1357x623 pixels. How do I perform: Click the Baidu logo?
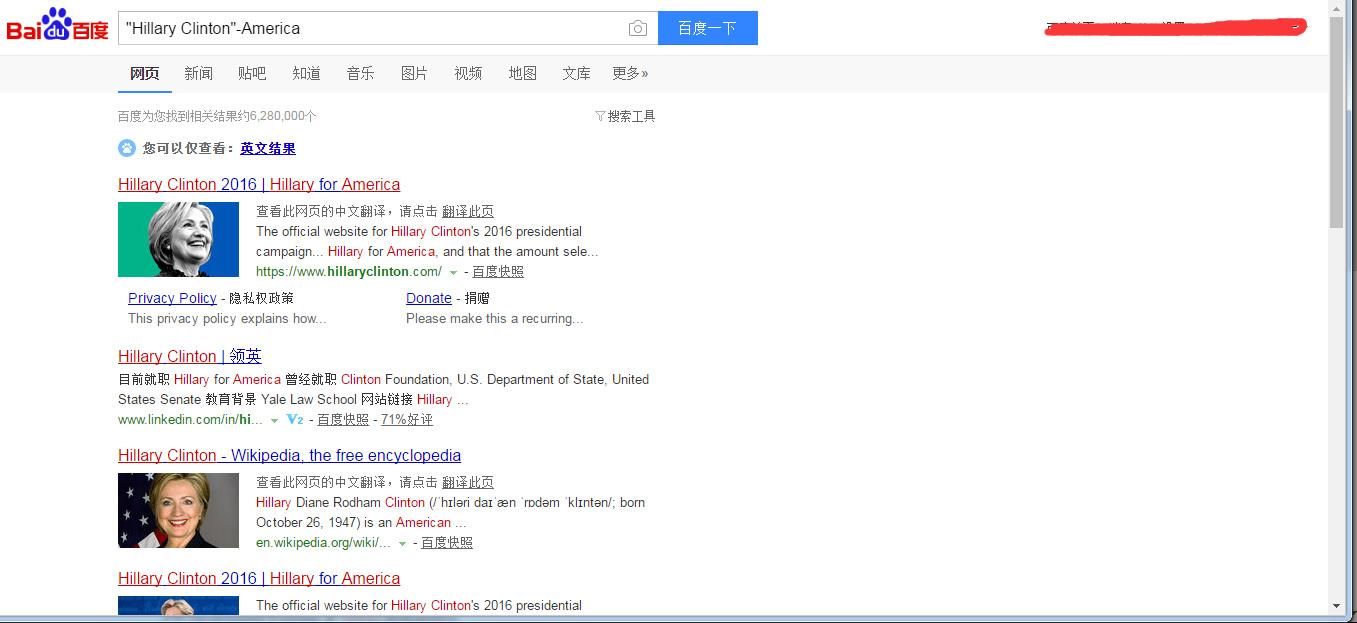(x=58, y=26)
